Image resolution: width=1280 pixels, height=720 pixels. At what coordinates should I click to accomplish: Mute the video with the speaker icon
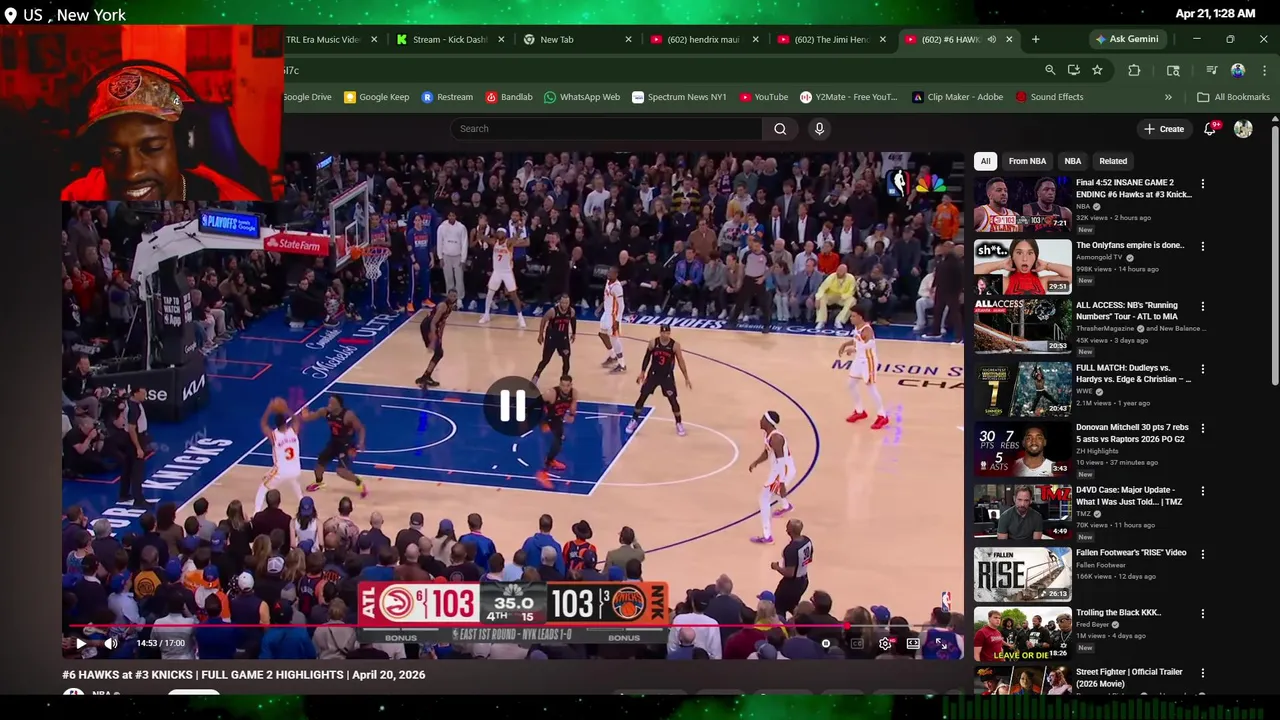[x=111, y=643]
